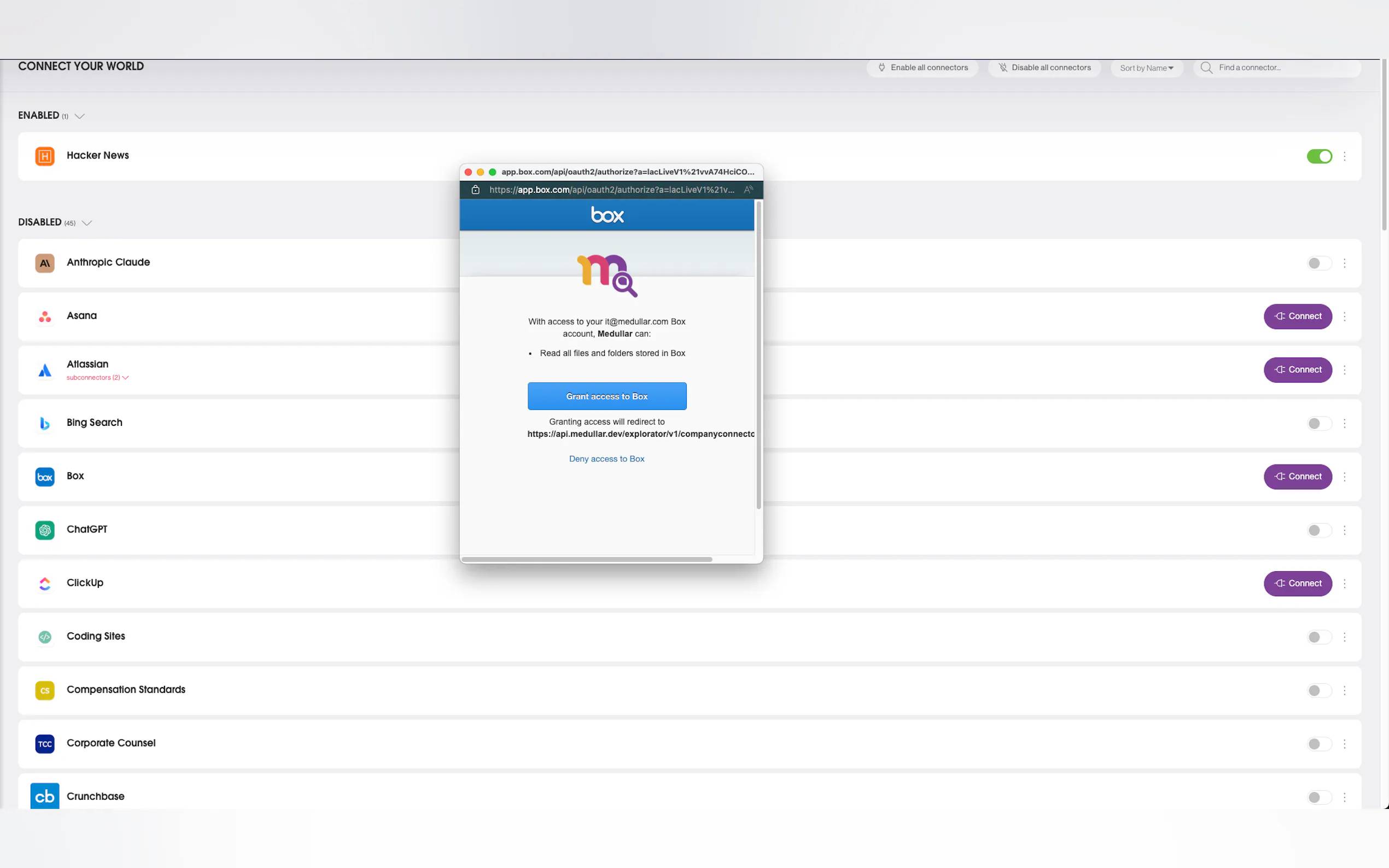Click the search magnifier icon
This screenshot has width=1389, height=868.
click(x=1206, y=68)
